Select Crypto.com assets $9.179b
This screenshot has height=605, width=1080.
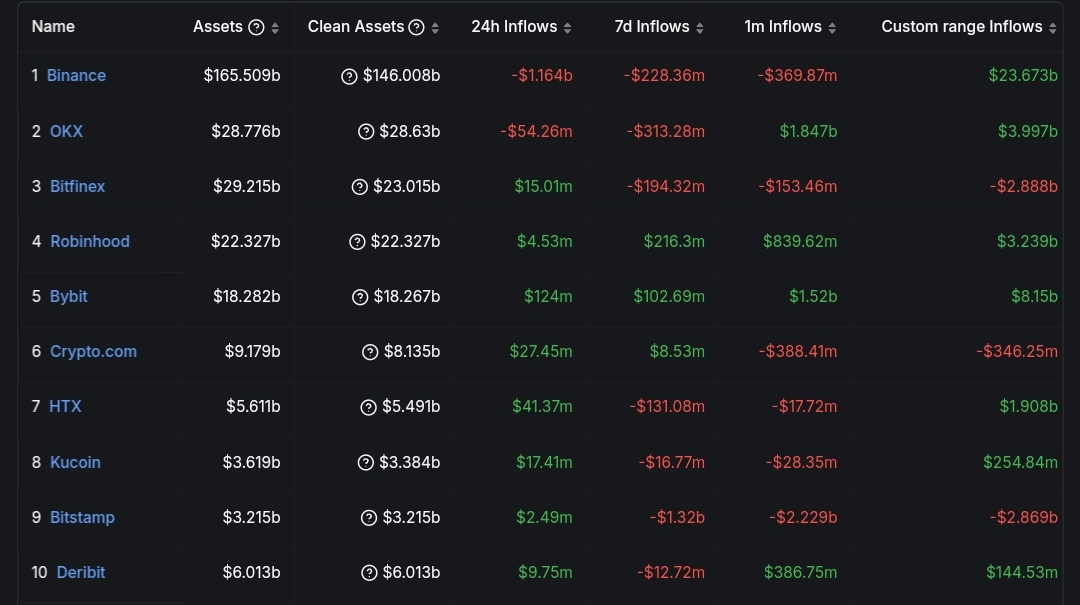tap(252, 351)
